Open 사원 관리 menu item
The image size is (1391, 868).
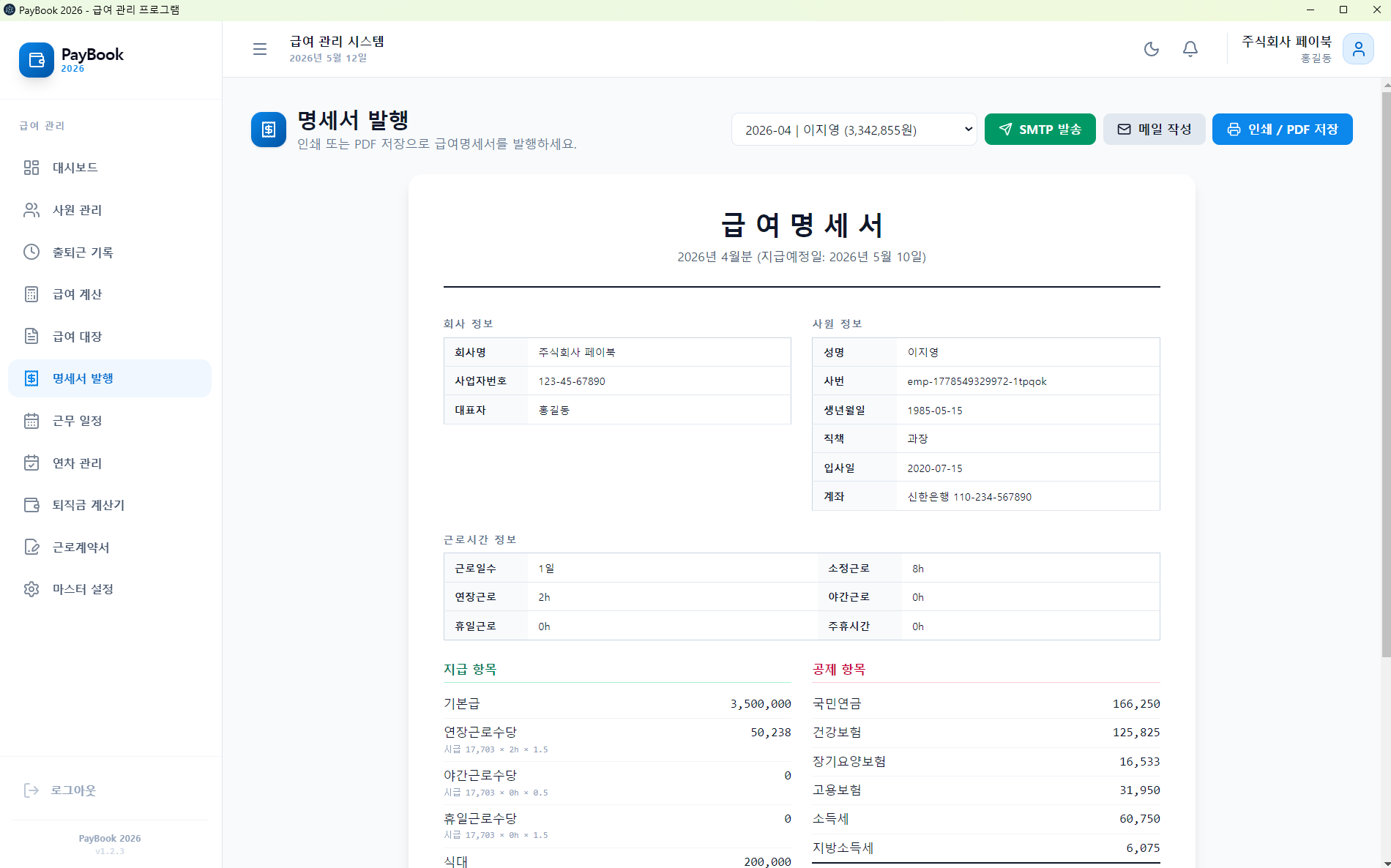[x=110, y=210]
